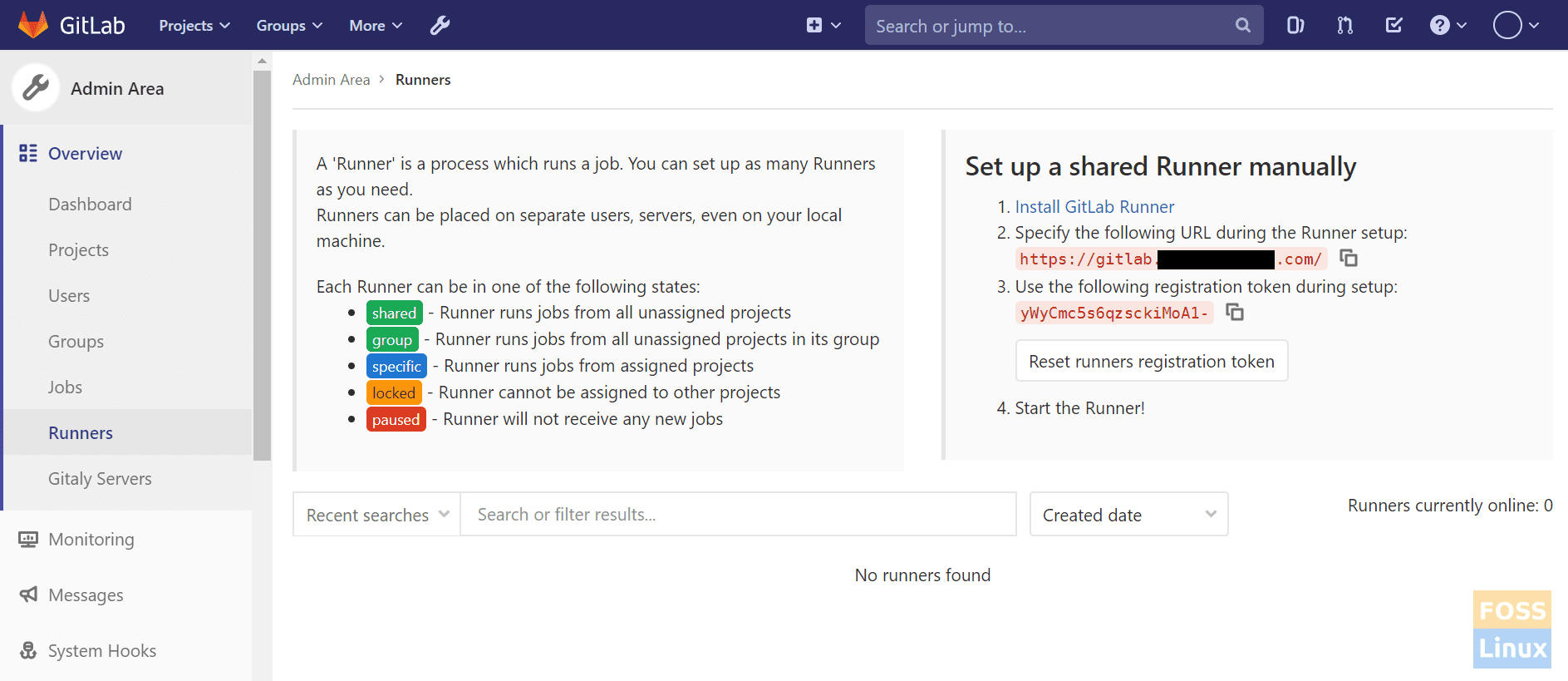The width and height of the screenshot is (1568, 681).
Task: Click the Admin Area wrench avatar
Action: point(36,87)
